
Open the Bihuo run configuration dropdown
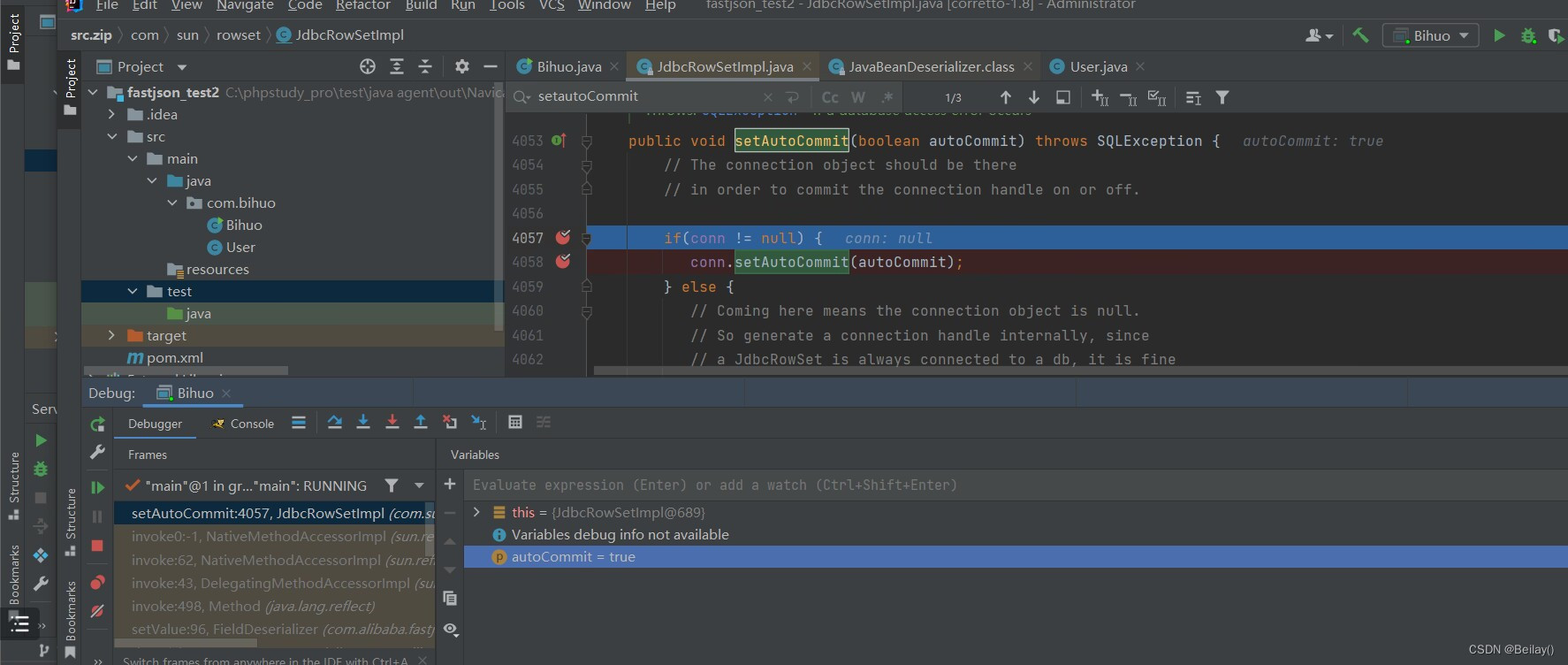(x=1431, y=35)
